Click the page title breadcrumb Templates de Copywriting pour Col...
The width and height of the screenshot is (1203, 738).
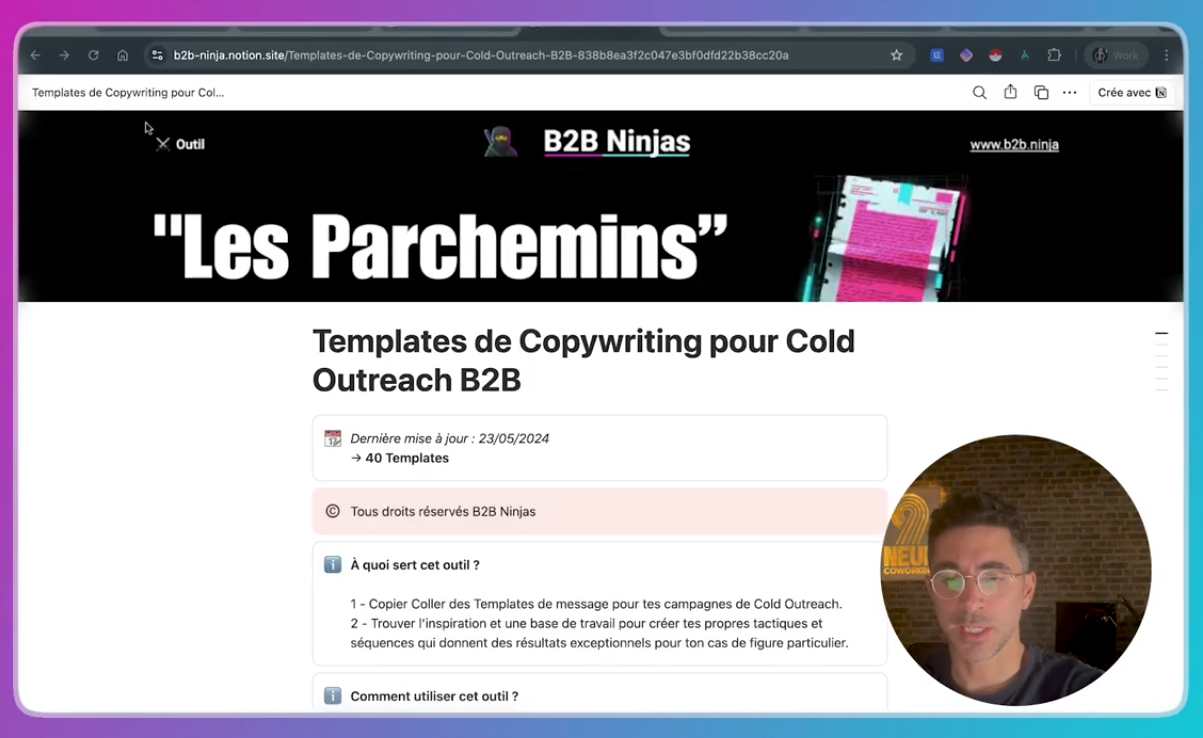[128, 93]
